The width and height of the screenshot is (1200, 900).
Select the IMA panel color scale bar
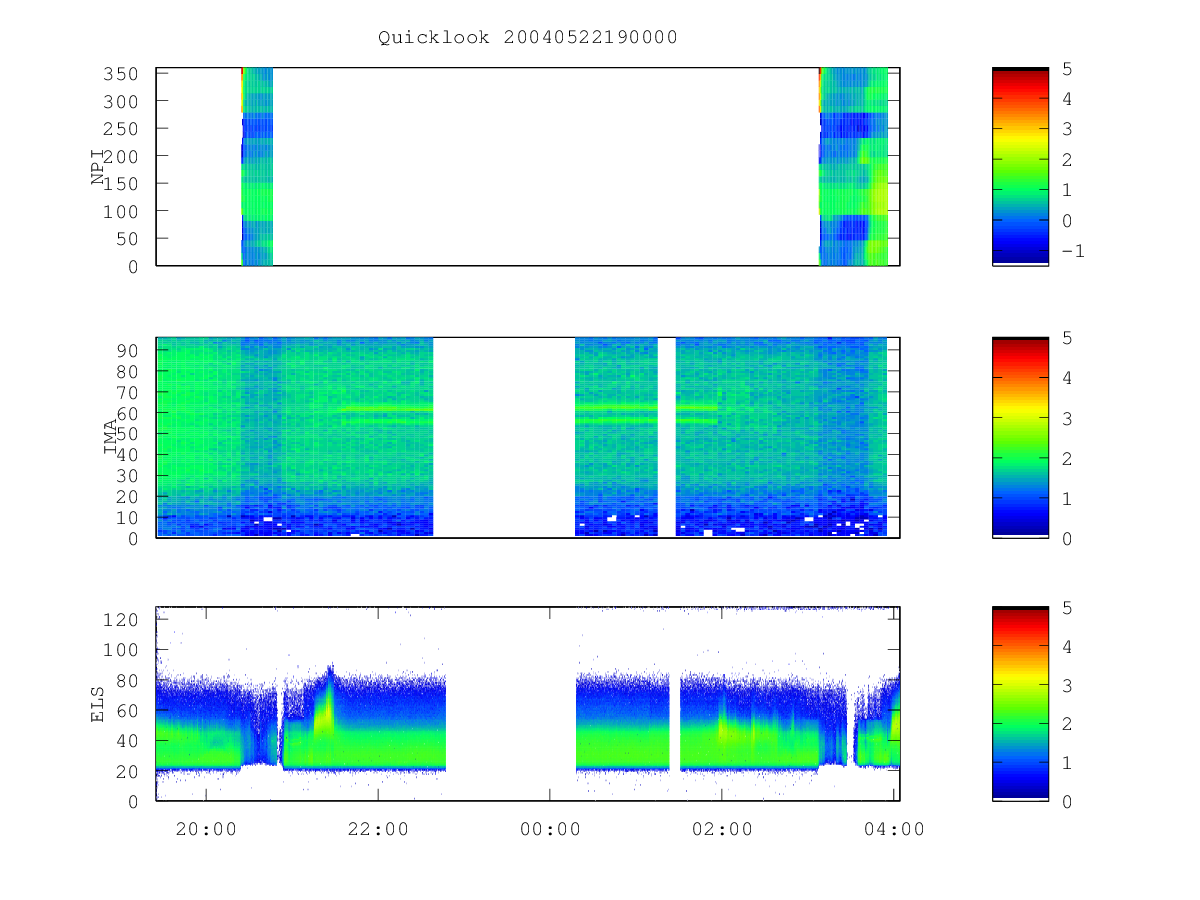click(x=1020, y=437)
